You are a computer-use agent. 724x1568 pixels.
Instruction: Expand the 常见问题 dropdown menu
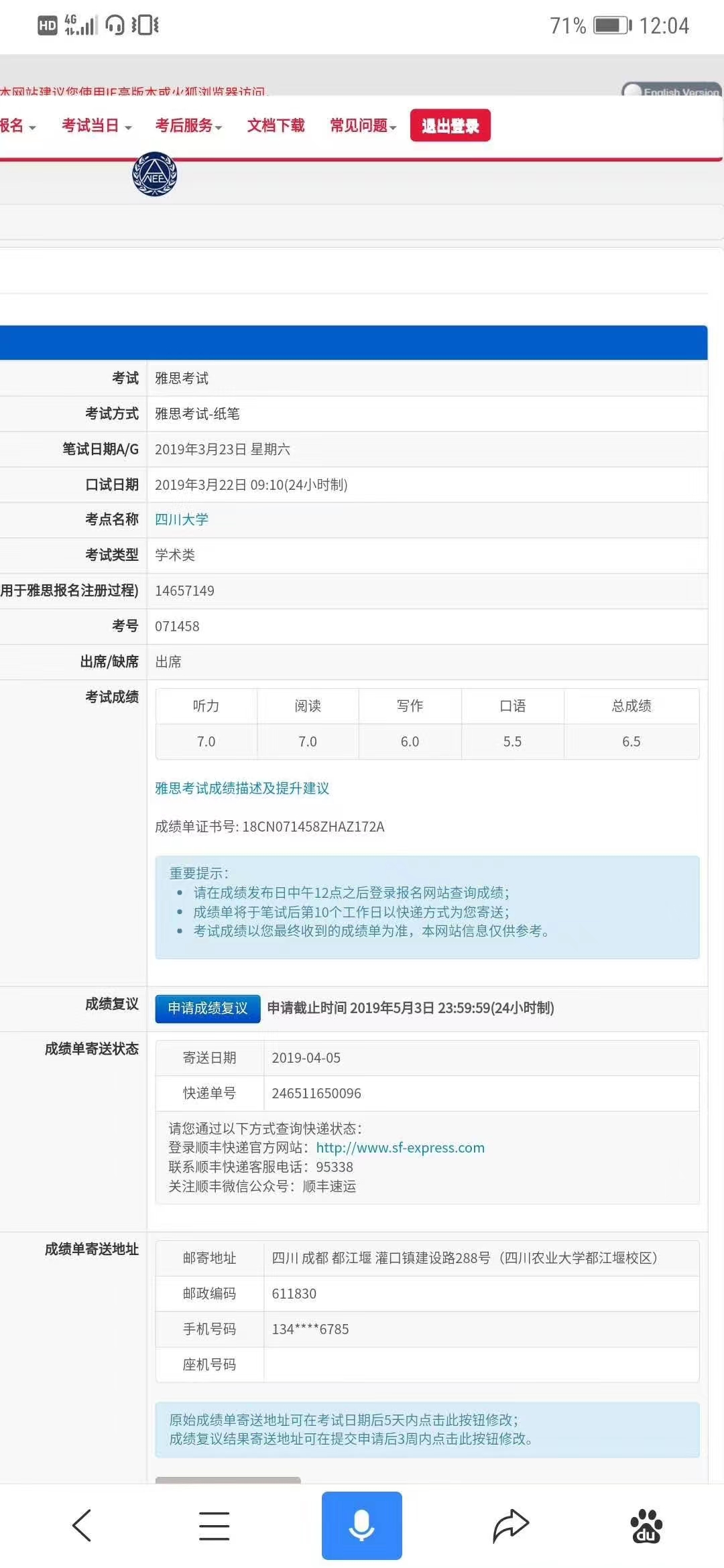coord(363,125)
